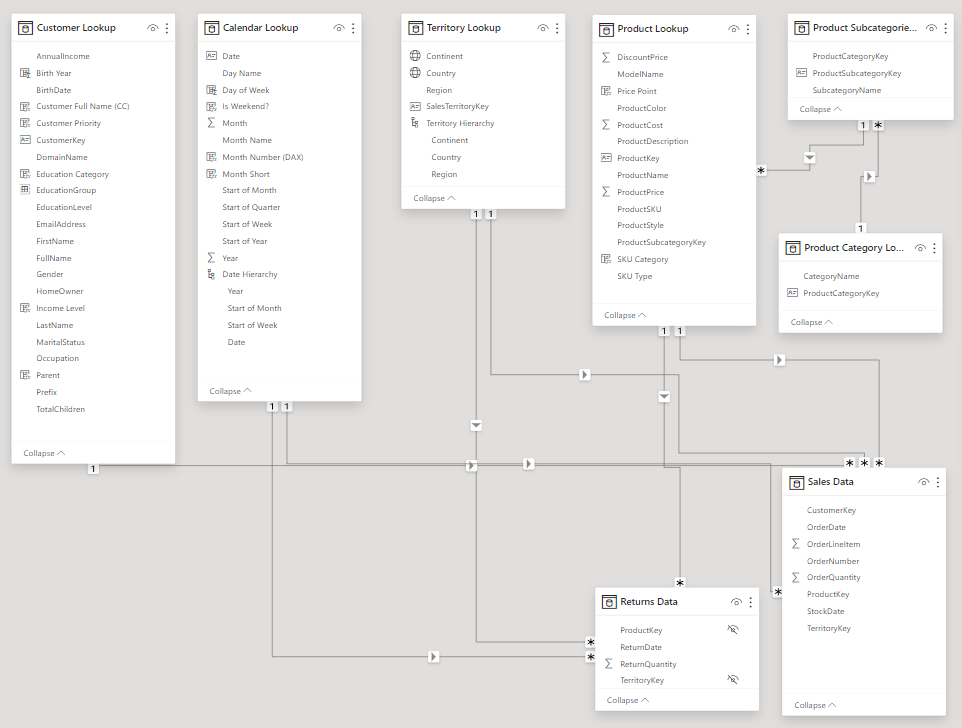Viewport: 962px width, 728px height.
Task: Click the Territory Hierarchy icon
Action: coord(415,123)
